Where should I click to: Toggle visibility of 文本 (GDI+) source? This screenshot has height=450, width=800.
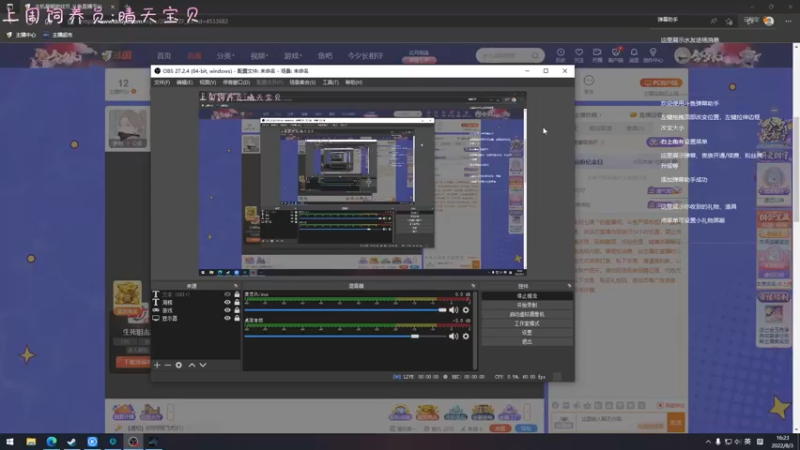point(227,294)
